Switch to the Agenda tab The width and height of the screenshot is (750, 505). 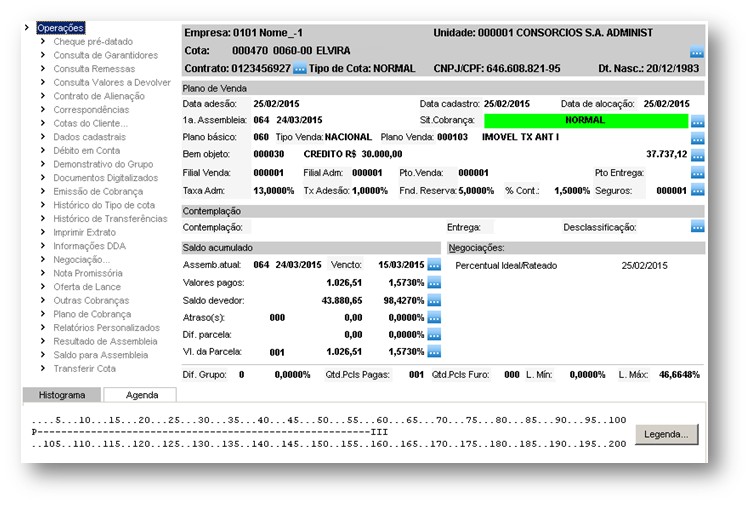pos(141,395)
